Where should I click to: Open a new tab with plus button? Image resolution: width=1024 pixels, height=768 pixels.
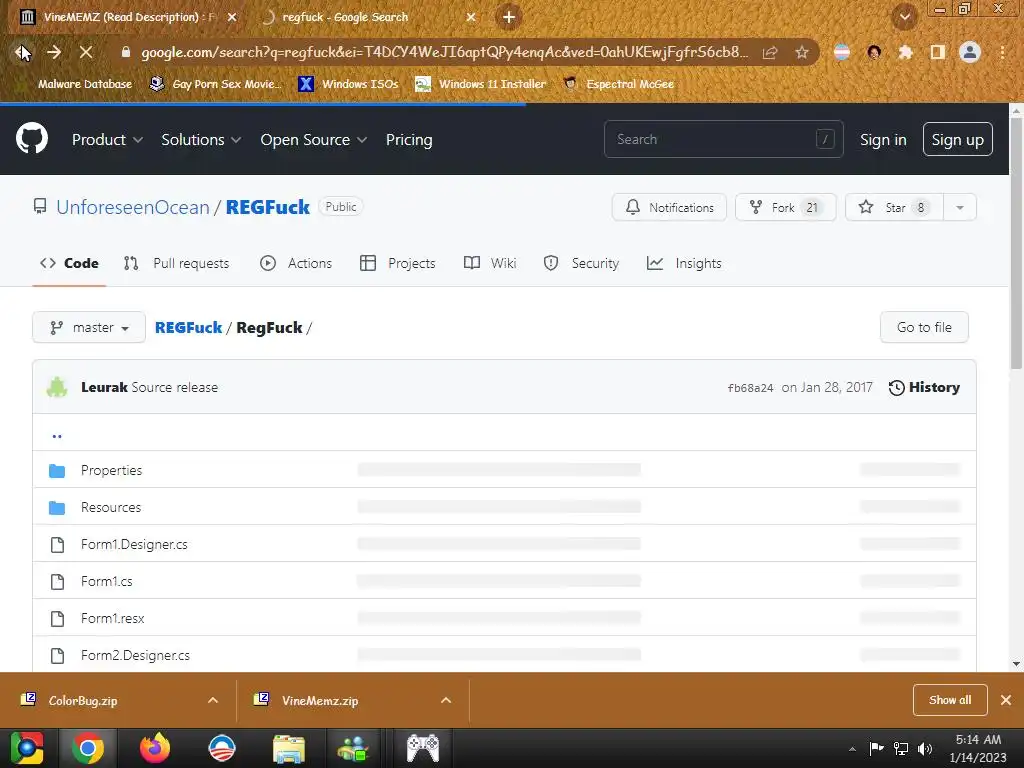click(x=509, y=17)
